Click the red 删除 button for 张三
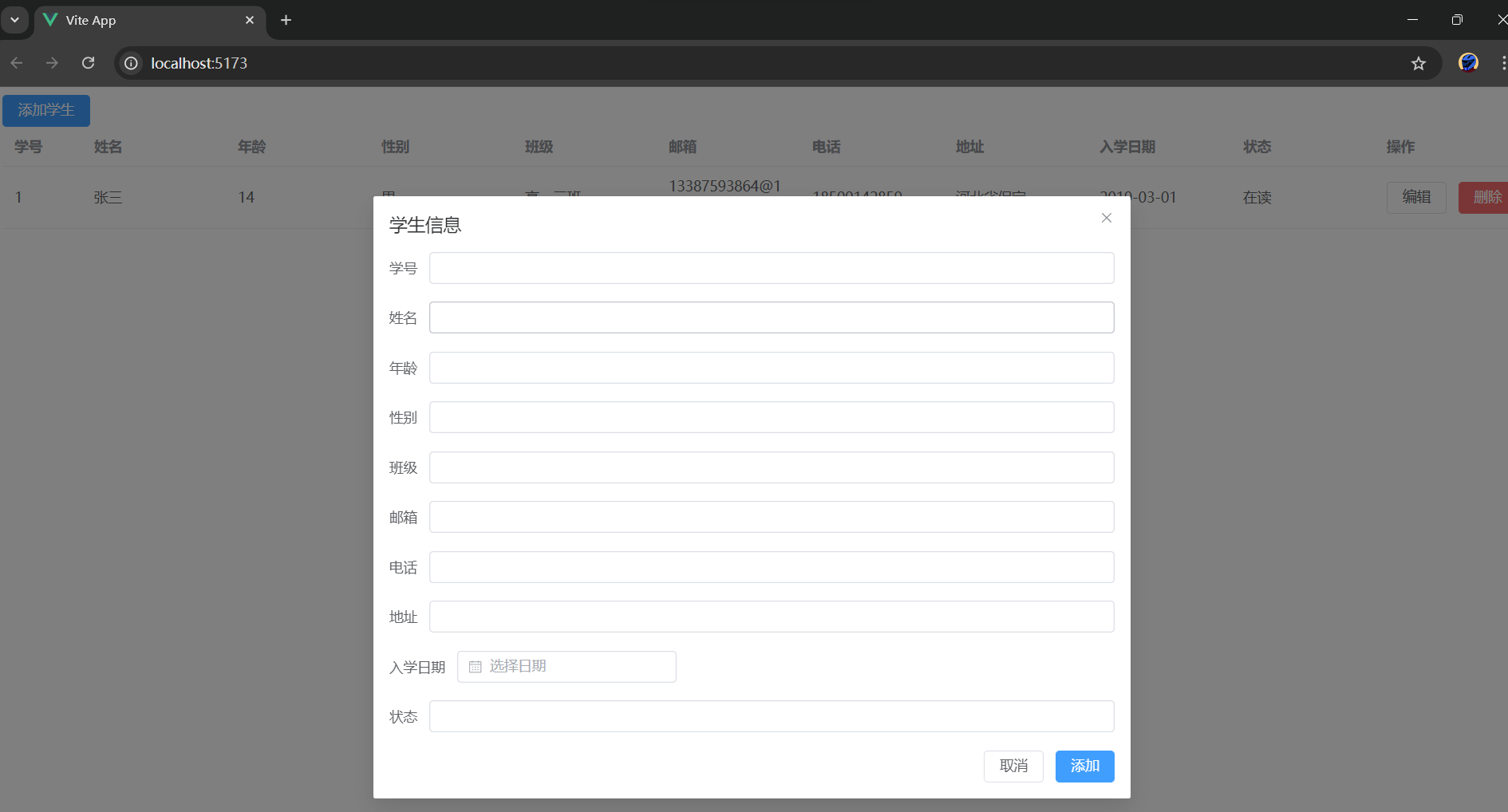 pos(1485,197)
